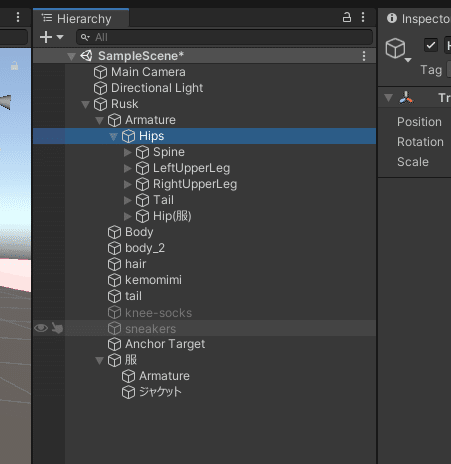451x464 pixels.
Task: Open the SampleScene context menu dots
Action: (364, 56)
